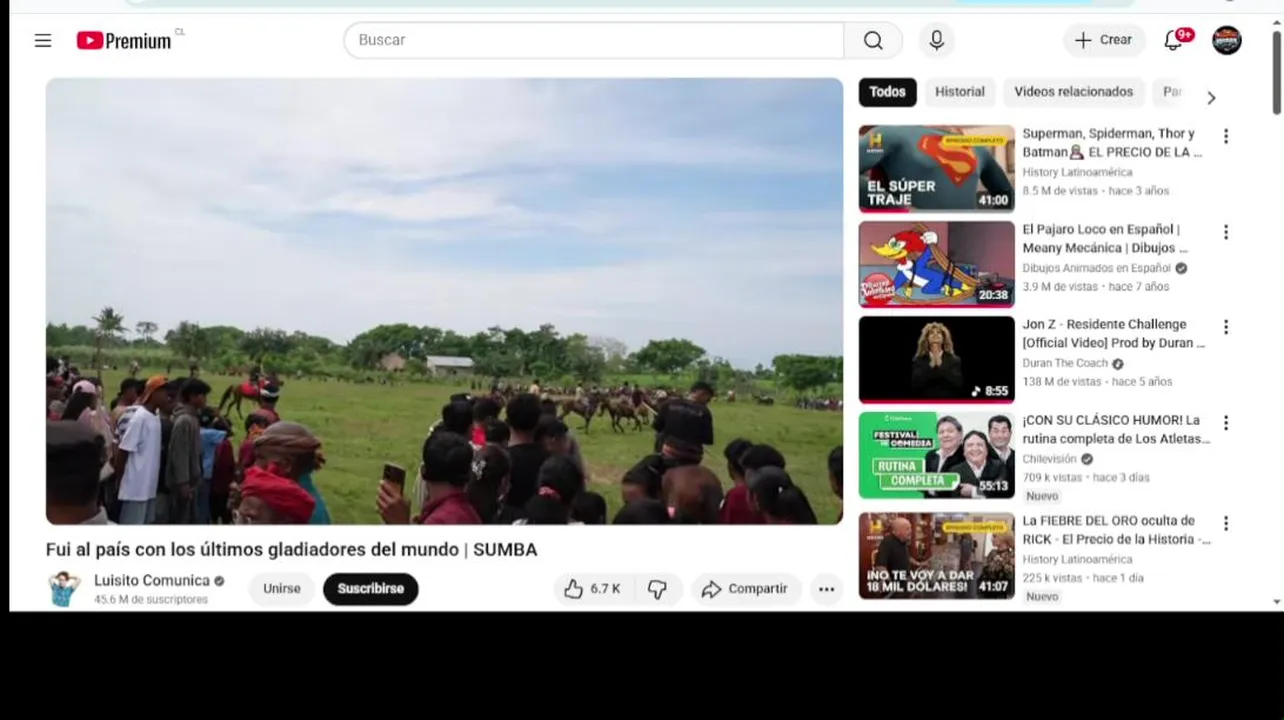This screenshot has height=720, width=1284.
Task: Open title 'Superman, Spiderman, Thor y Batman'
Action: click(1111, 143)
